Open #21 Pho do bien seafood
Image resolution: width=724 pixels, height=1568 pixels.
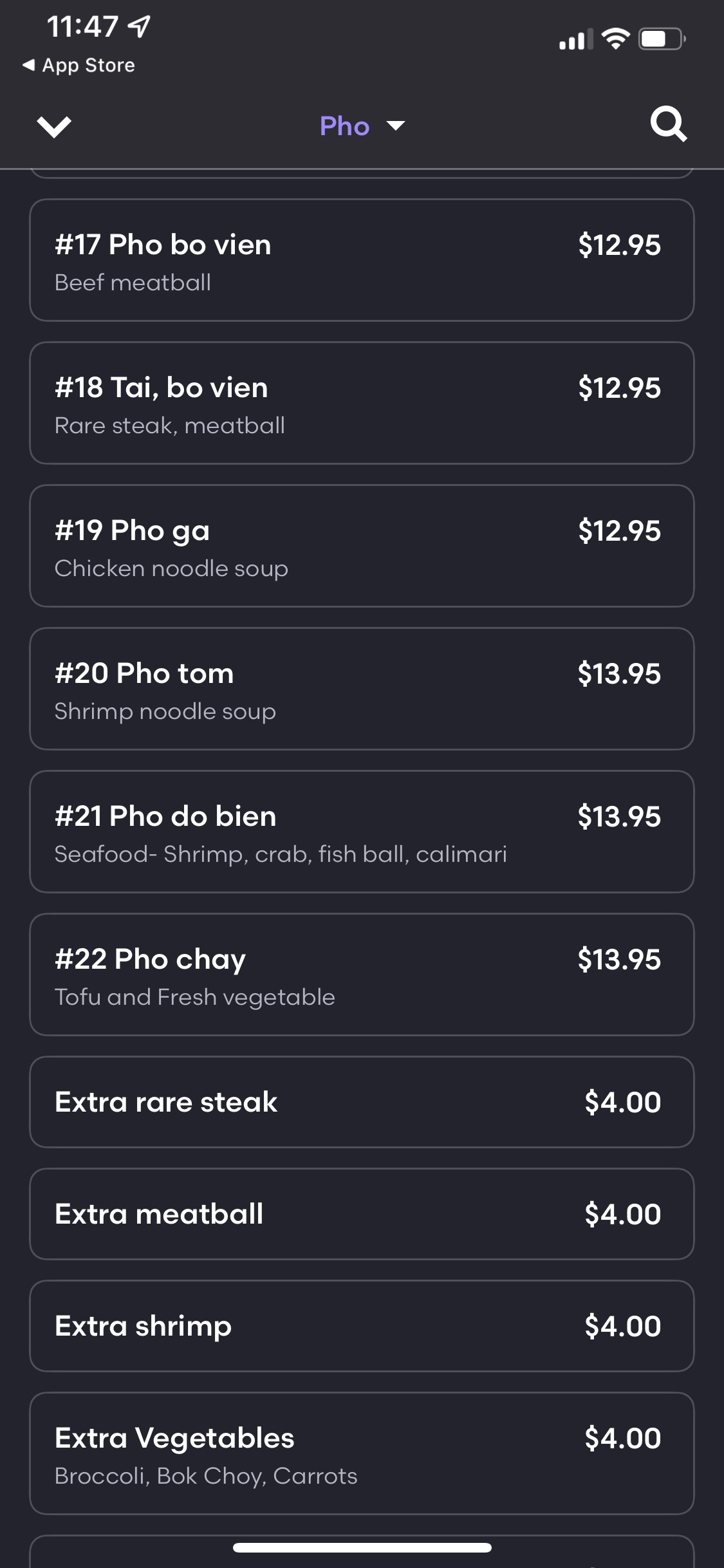coord(362,832)
